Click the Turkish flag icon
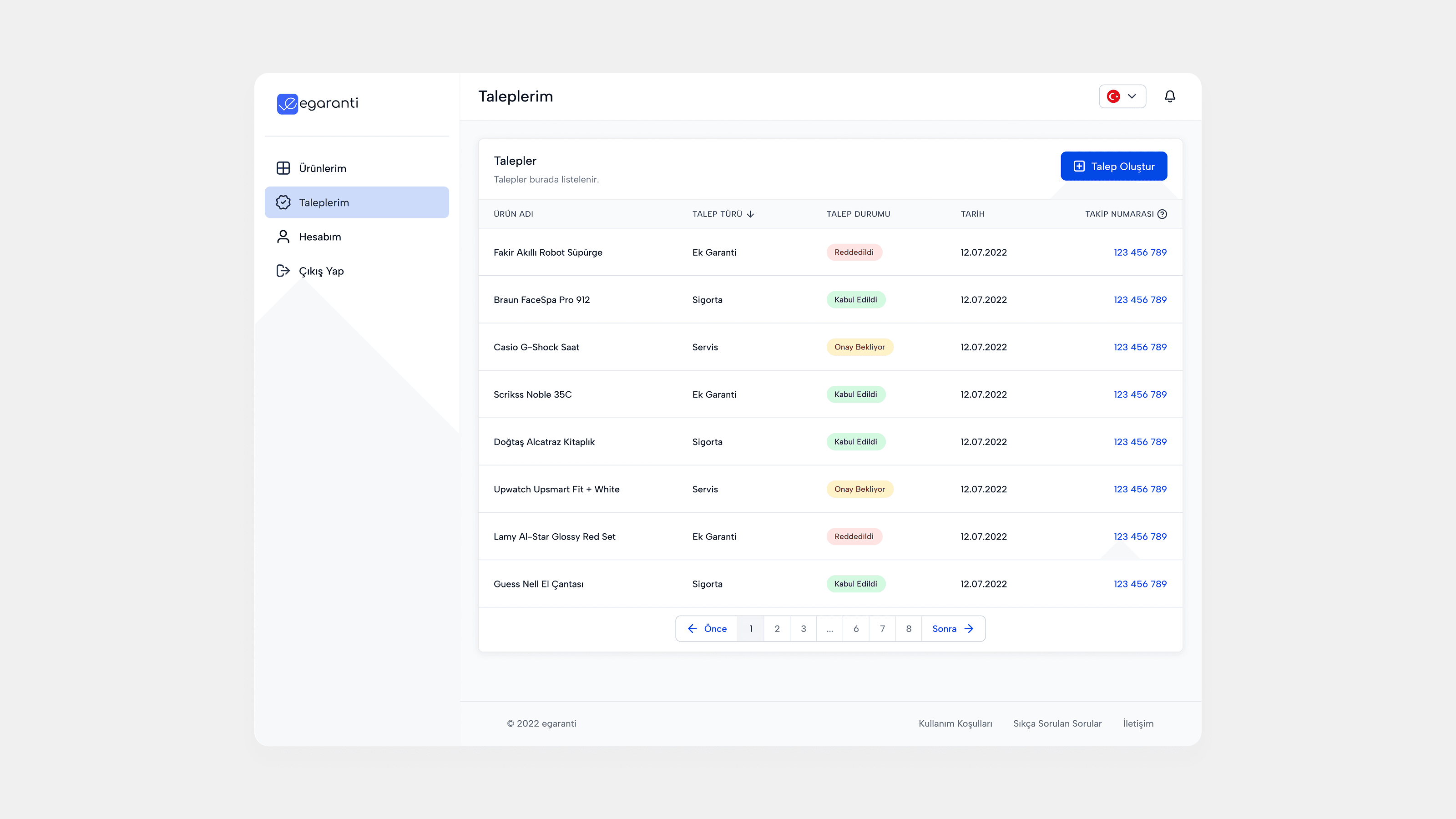1456x819 pixels. click(1113, 96)
